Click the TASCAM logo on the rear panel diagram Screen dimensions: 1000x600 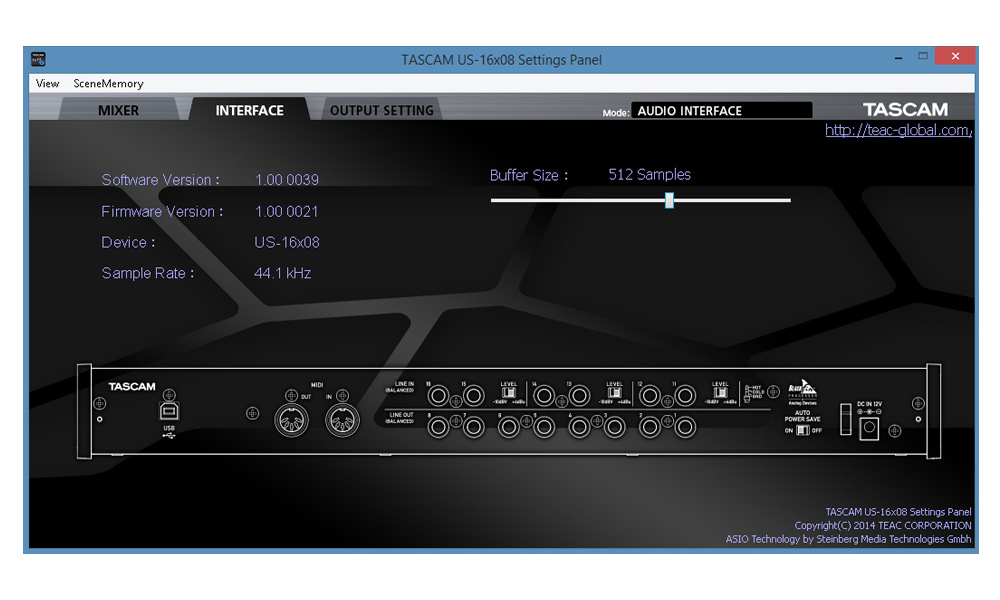pyautogui.click(x=132, y=386)
